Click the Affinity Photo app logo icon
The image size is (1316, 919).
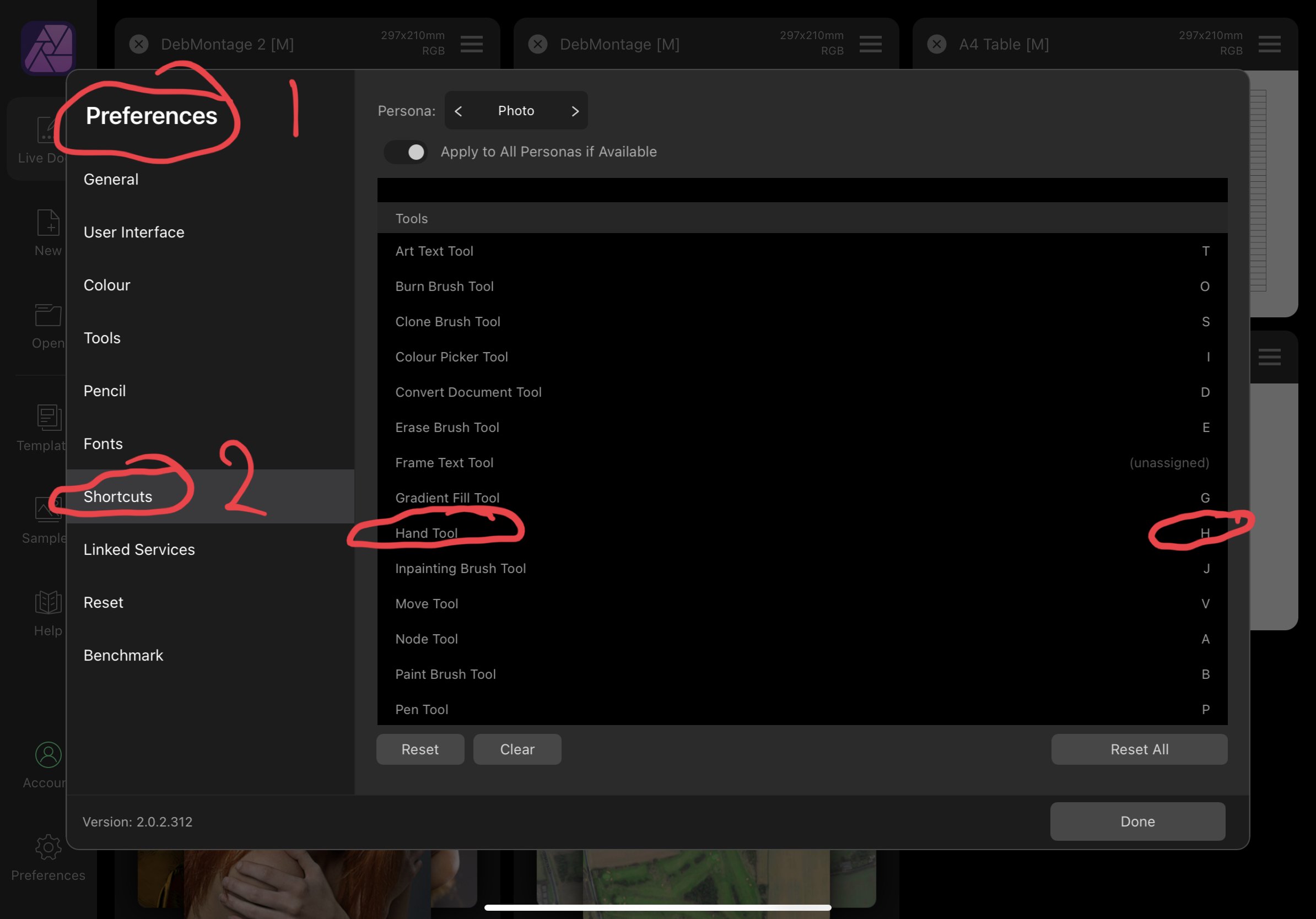(x=48, y=48)
